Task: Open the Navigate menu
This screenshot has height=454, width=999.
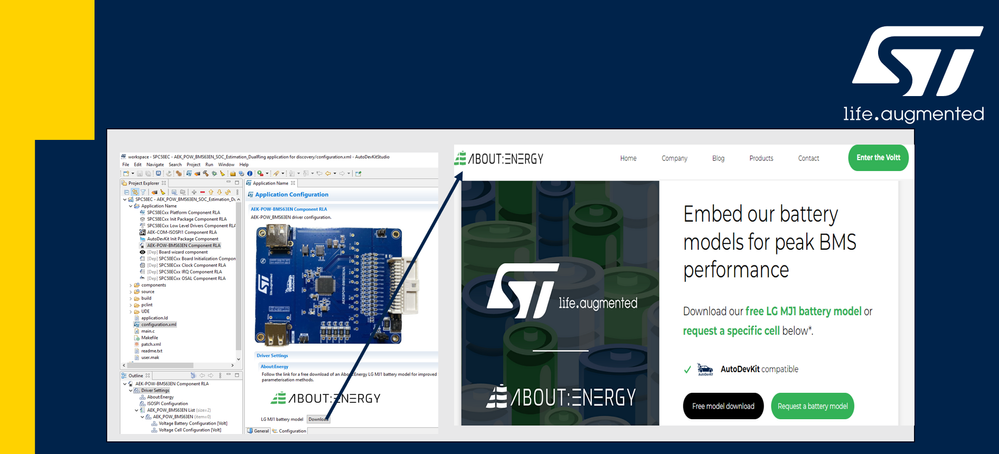Action: coord(155,164)
